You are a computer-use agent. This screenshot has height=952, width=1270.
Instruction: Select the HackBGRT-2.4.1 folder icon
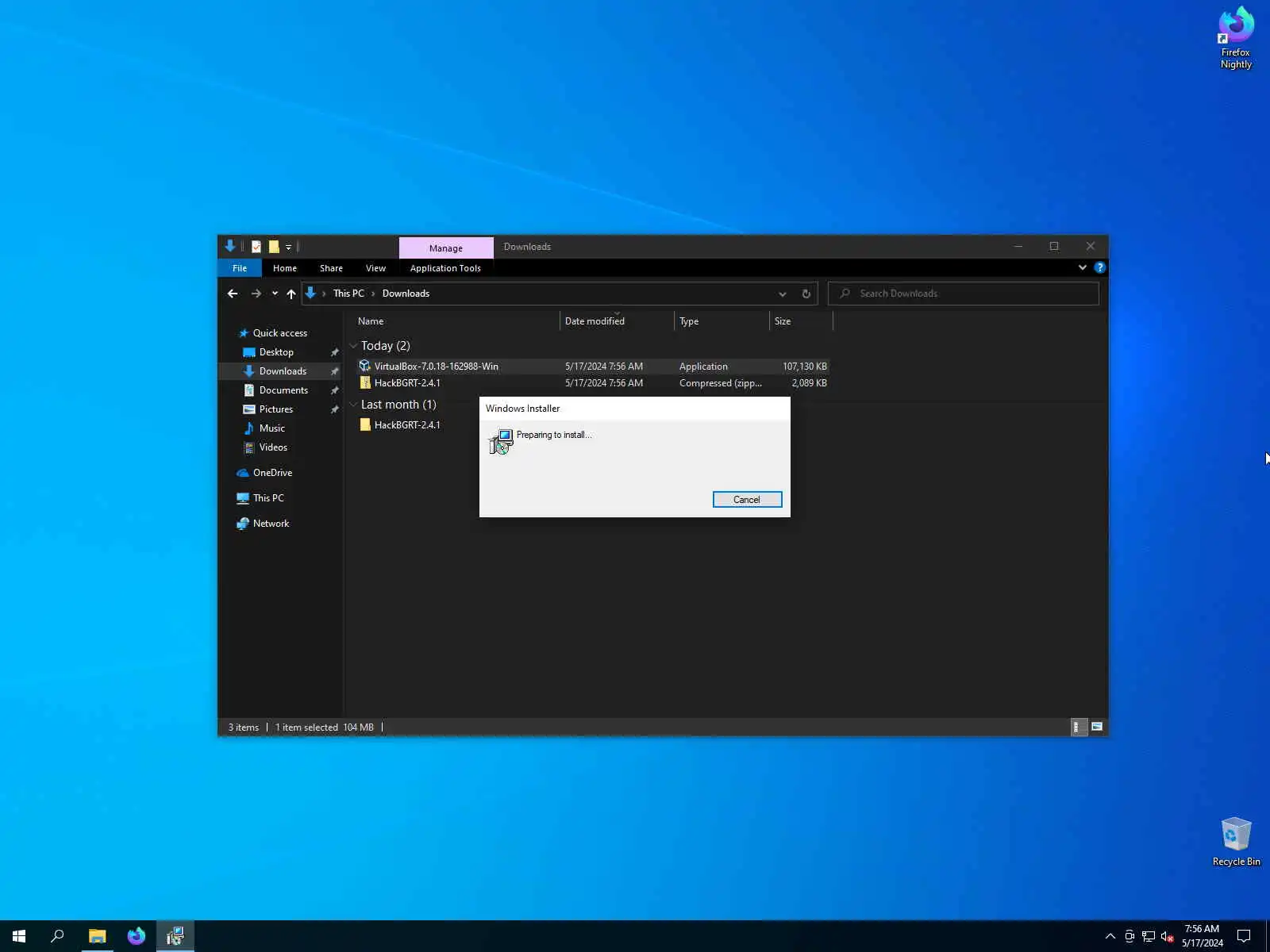pyautogui.click(x=365, y=424)
